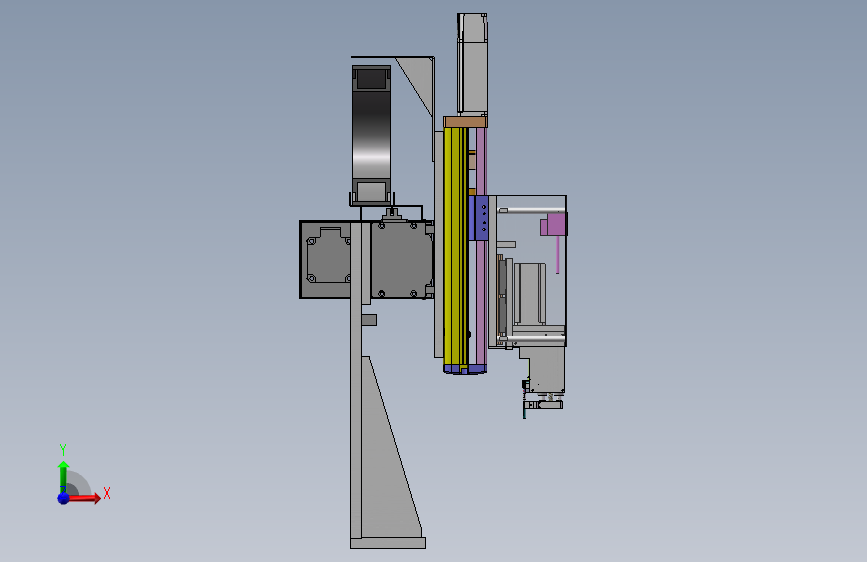
Task: Select the yellow vertical linear rail
Action: (455, 246)
